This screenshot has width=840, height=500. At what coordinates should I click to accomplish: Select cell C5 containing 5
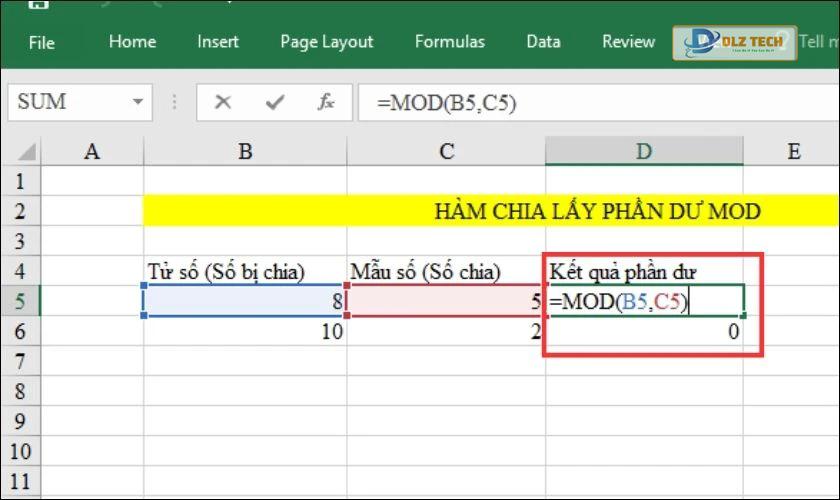click(x=446, y=301)
